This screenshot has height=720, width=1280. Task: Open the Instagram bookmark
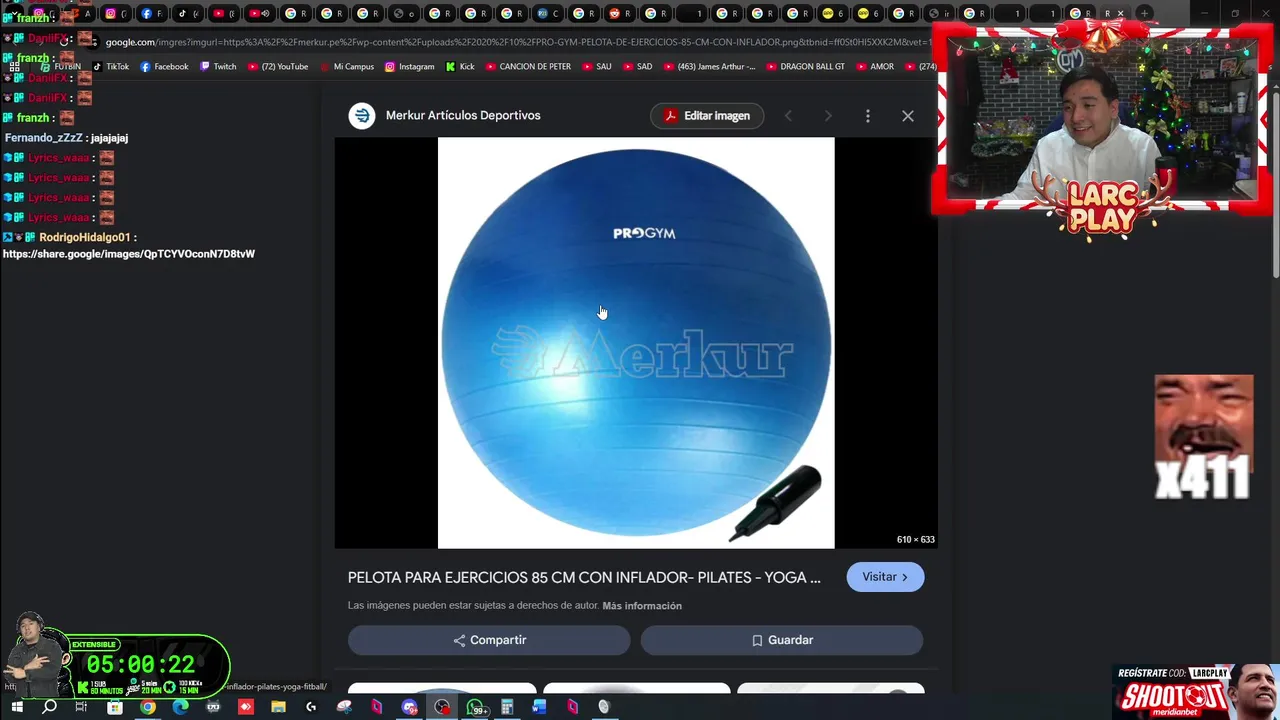409,67
